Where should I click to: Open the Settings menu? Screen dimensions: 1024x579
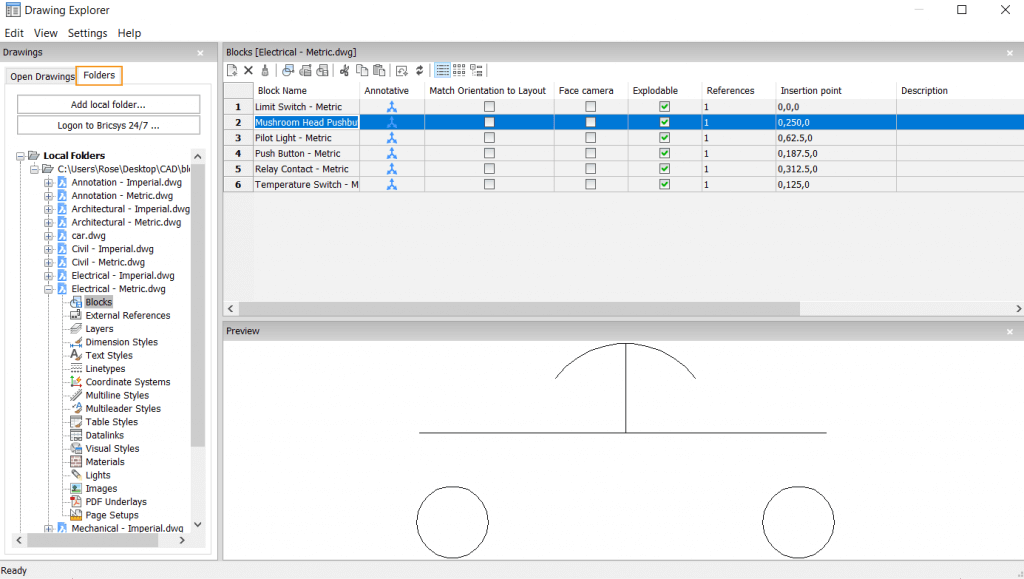[x=87, y=32]
